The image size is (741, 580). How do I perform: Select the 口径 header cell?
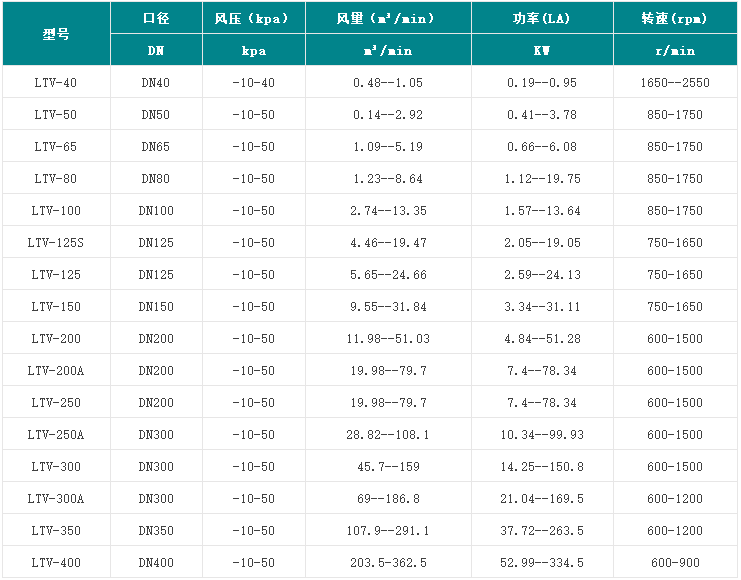point(156,19)
